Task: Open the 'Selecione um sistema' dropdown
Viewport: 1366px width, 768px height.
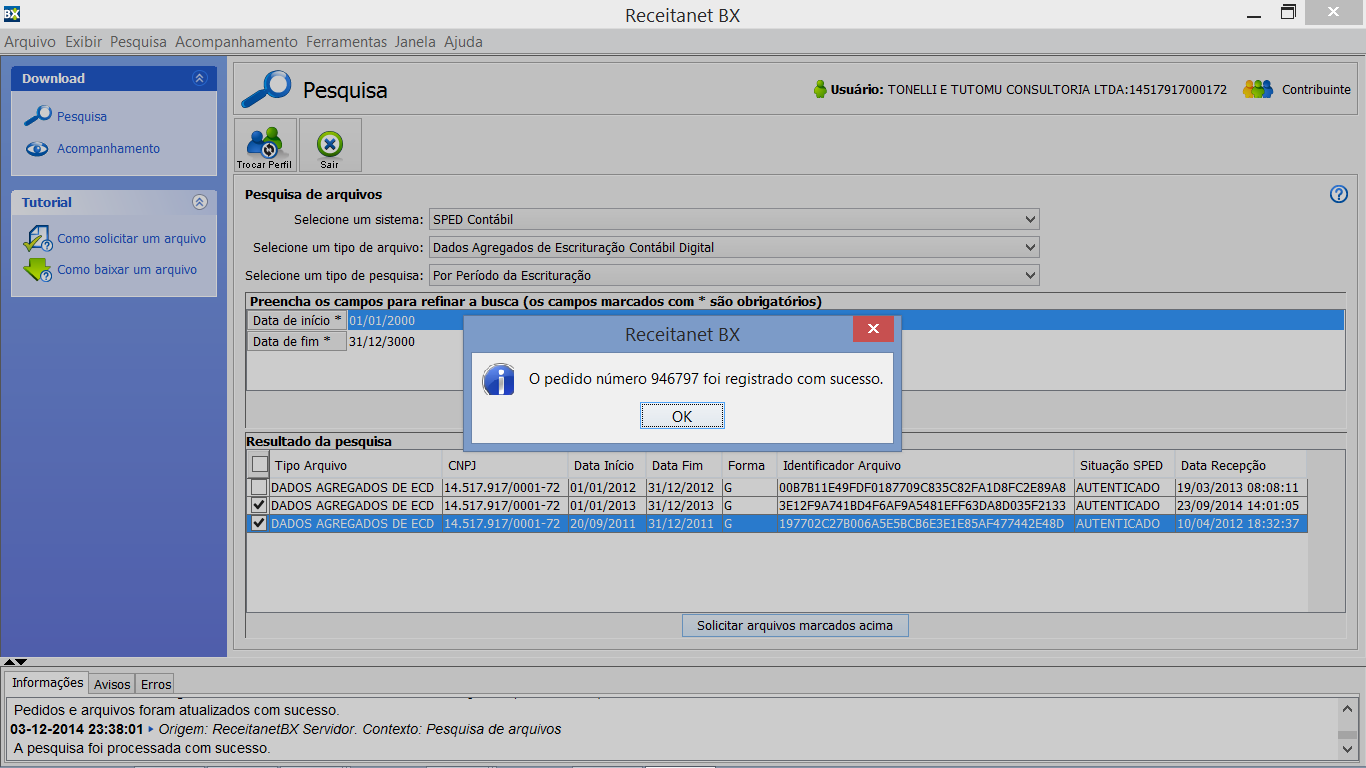Action: [x=734, y=219]
